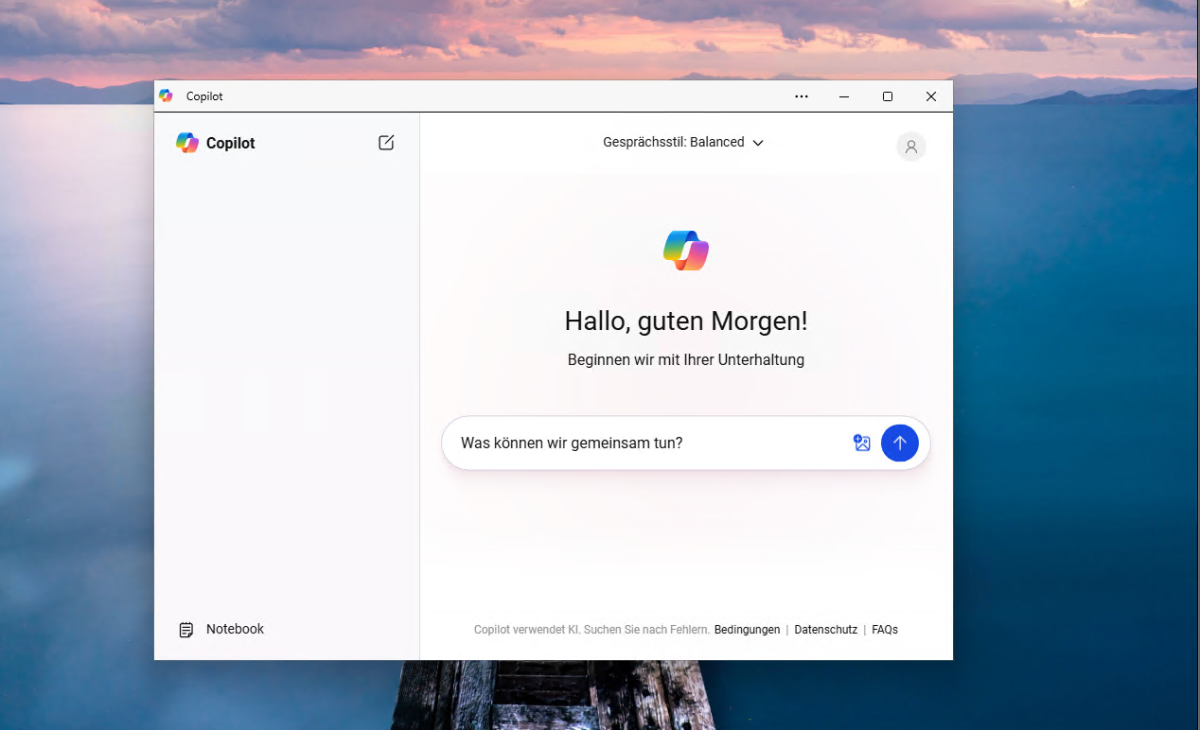Click the Copilot logo in the left sidebar
The image size is (1200, 730).
pyautogui.click(x=187, y=143)
